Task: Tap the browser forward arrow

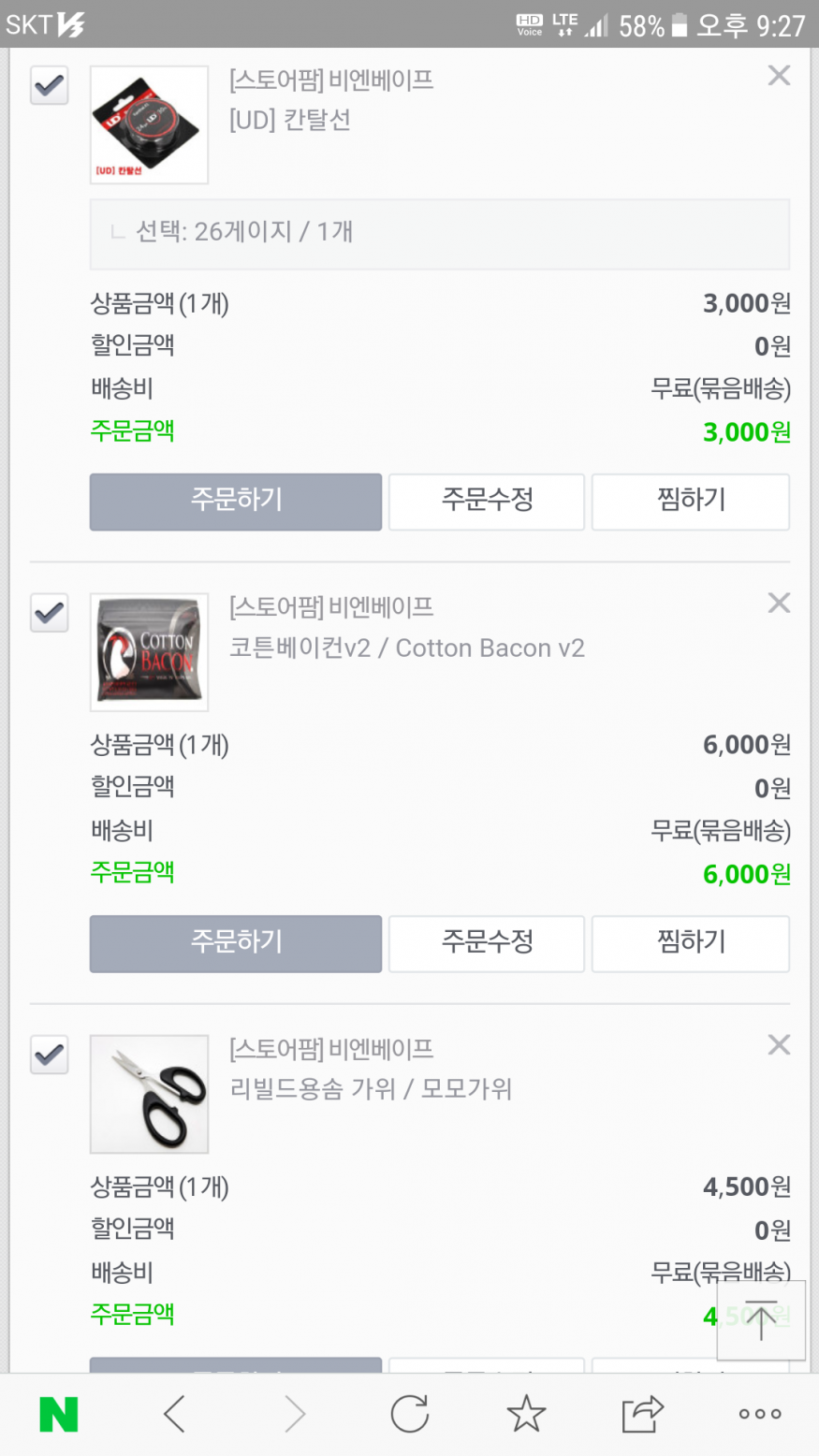Action: (294, 1415)
